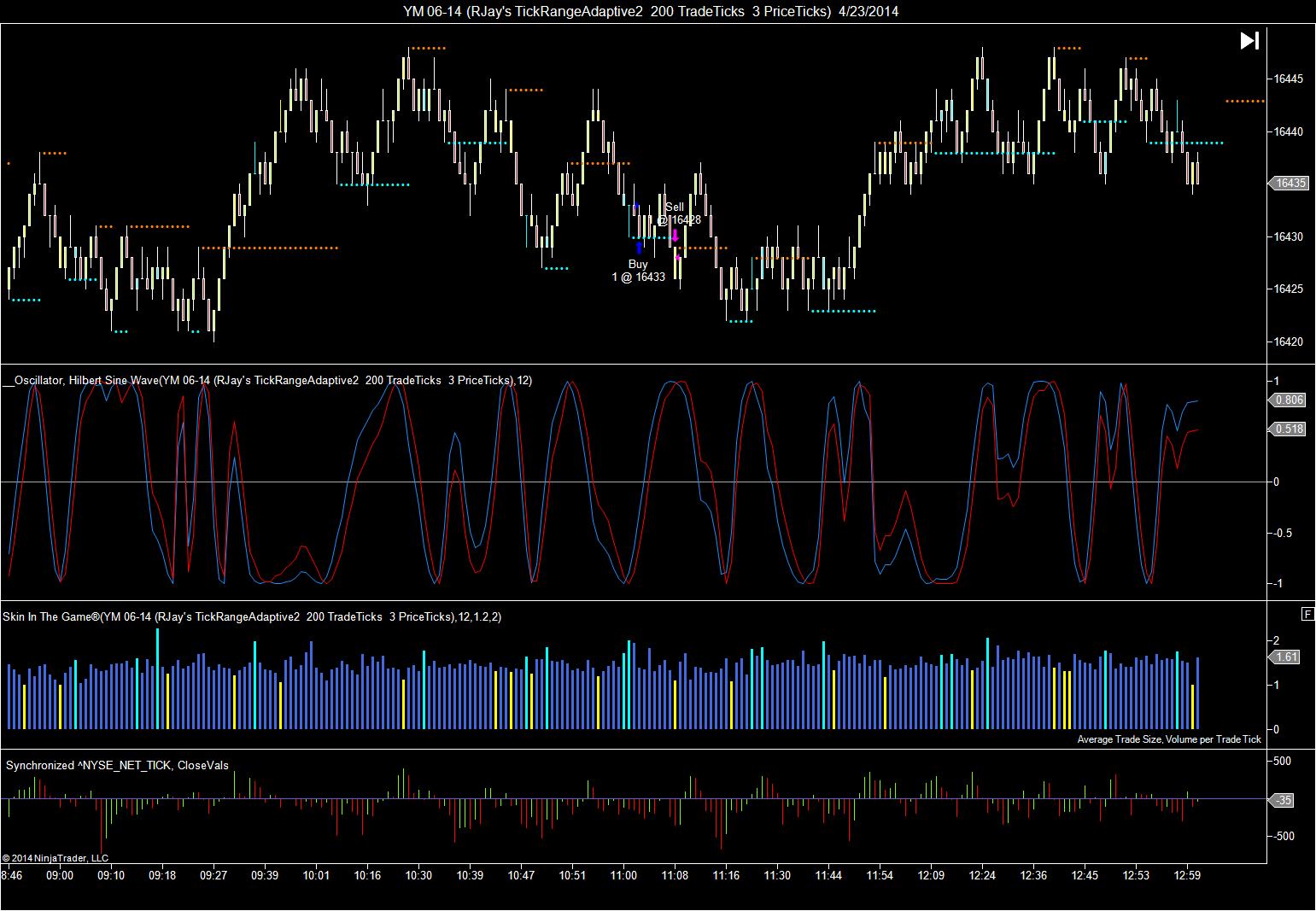The width and height of the screenshot is (1316, 911).
Task: Select the blue oscillator value marker 0.806
Action: (x=1289, y=400)
